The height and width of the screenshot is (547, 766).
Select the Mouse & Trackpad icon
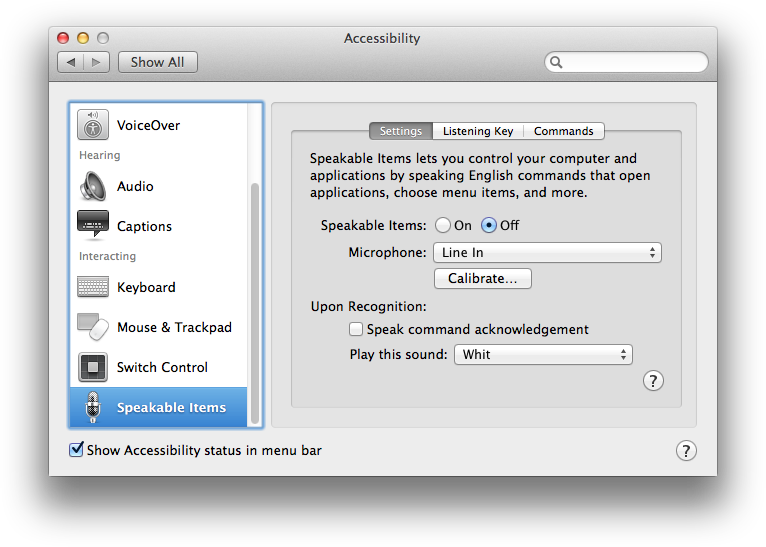point(93,327)
